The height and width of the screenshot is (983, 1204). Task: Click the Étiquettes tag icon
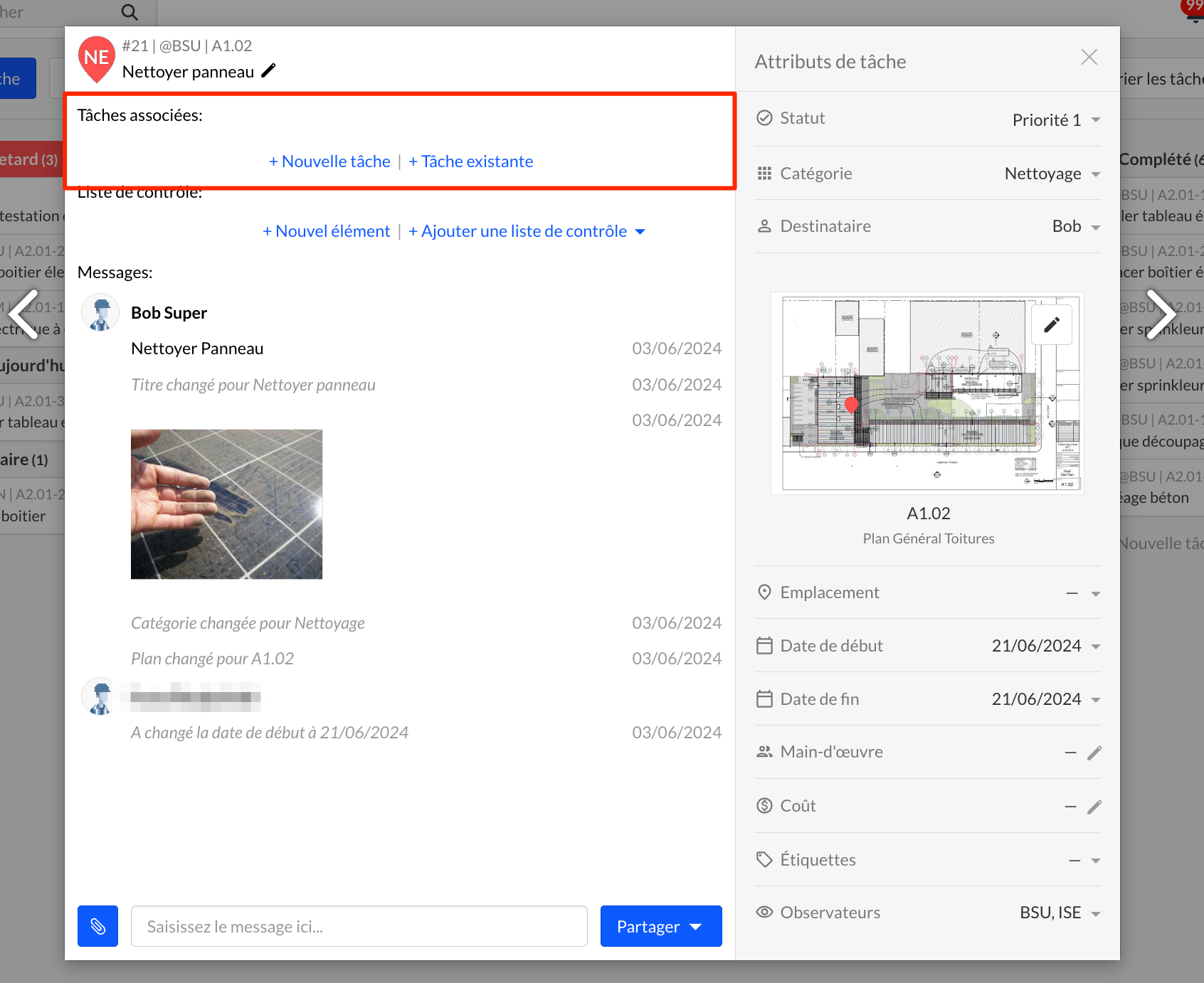764,859
